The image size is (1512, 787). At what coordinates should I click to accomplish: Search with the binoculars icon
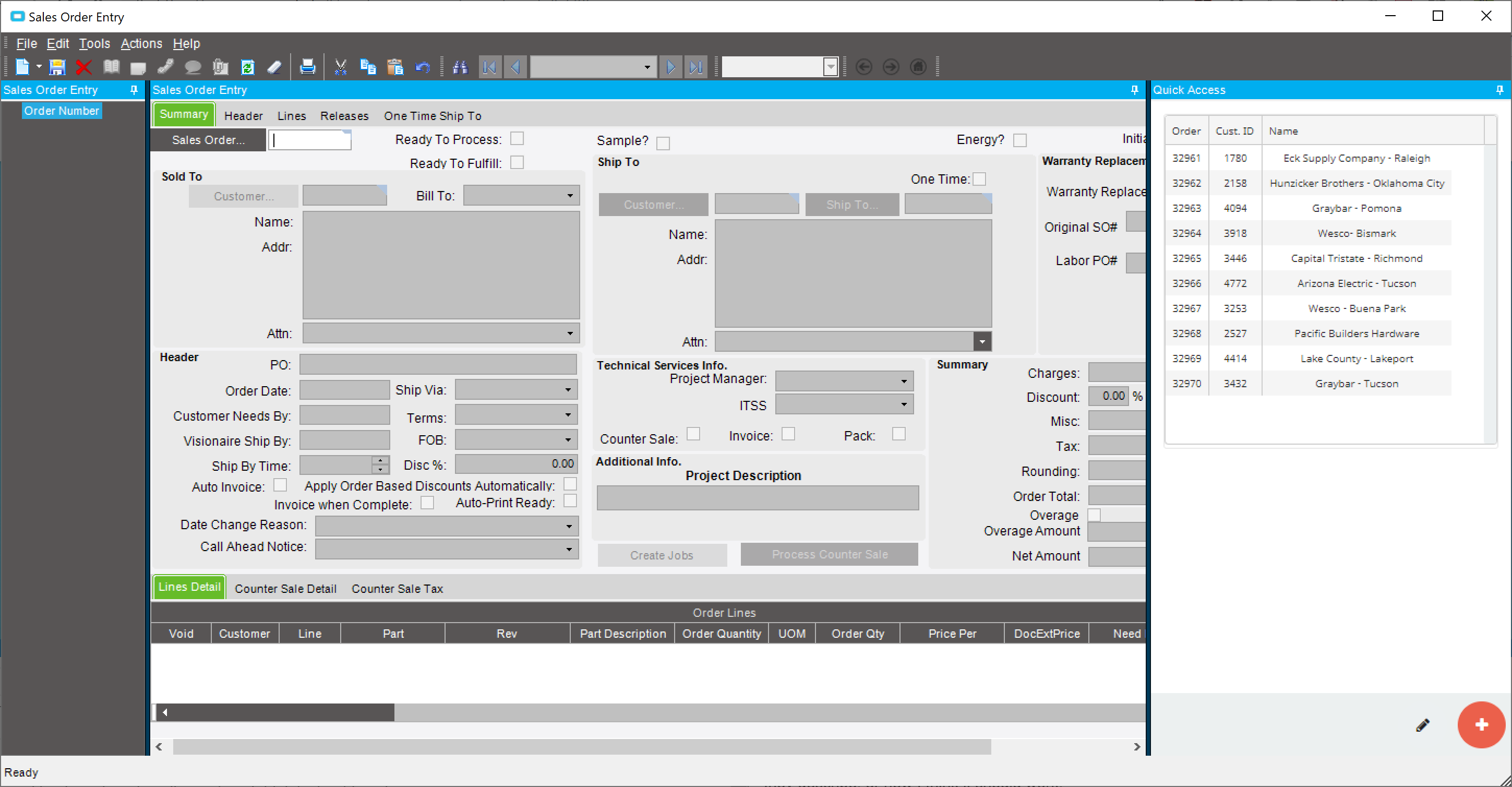[460, 67]
